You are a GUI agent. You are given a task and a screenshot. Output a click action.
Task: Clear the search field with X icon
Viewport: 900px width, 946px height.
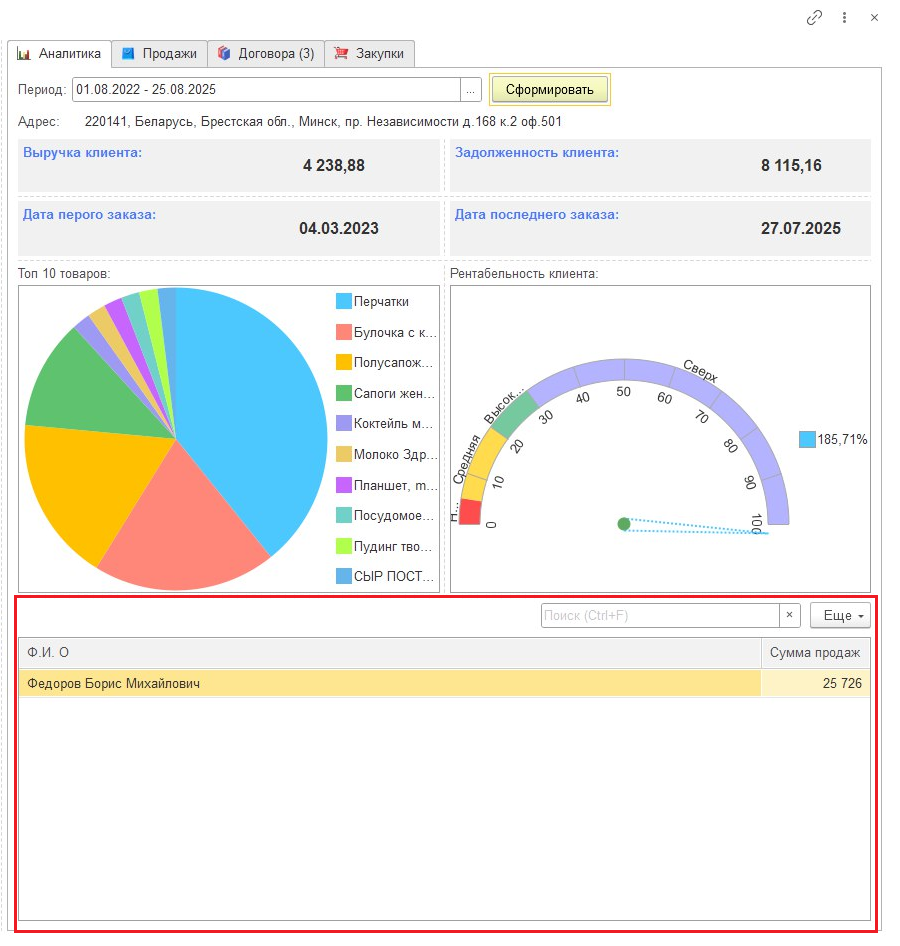789,616
